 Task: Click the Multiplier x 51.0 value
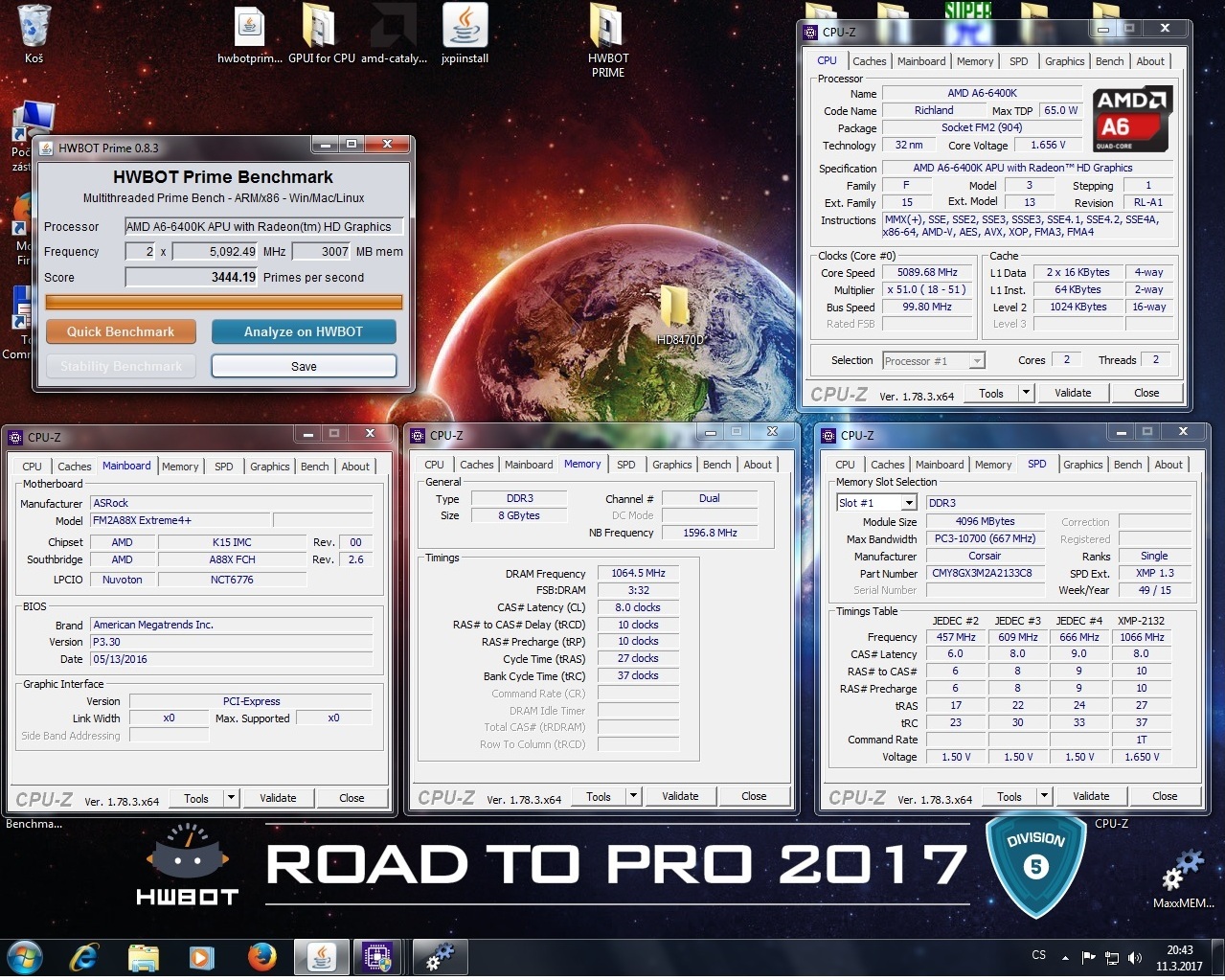927,289
